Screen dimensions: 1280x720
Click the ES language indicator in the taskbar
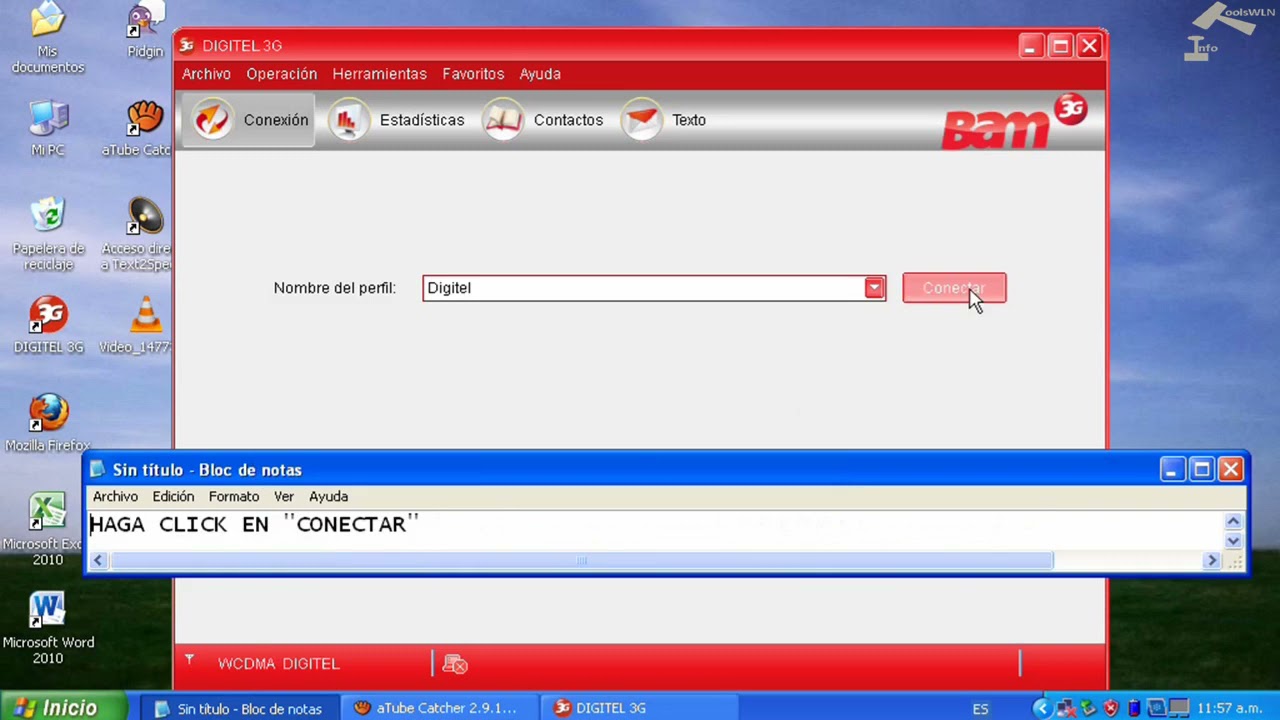[980, 709]
